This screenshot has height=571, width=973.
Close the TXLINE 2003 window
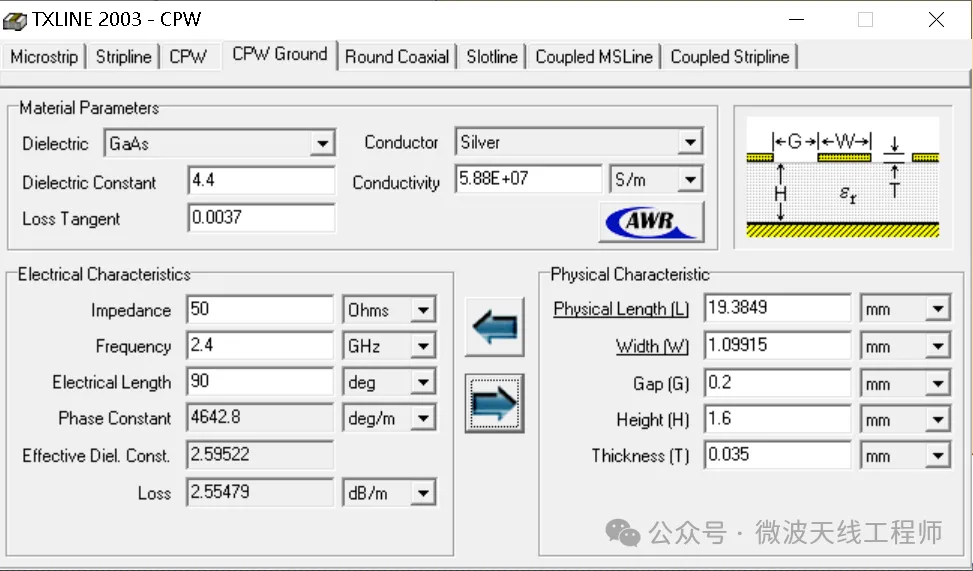point(936,20)
